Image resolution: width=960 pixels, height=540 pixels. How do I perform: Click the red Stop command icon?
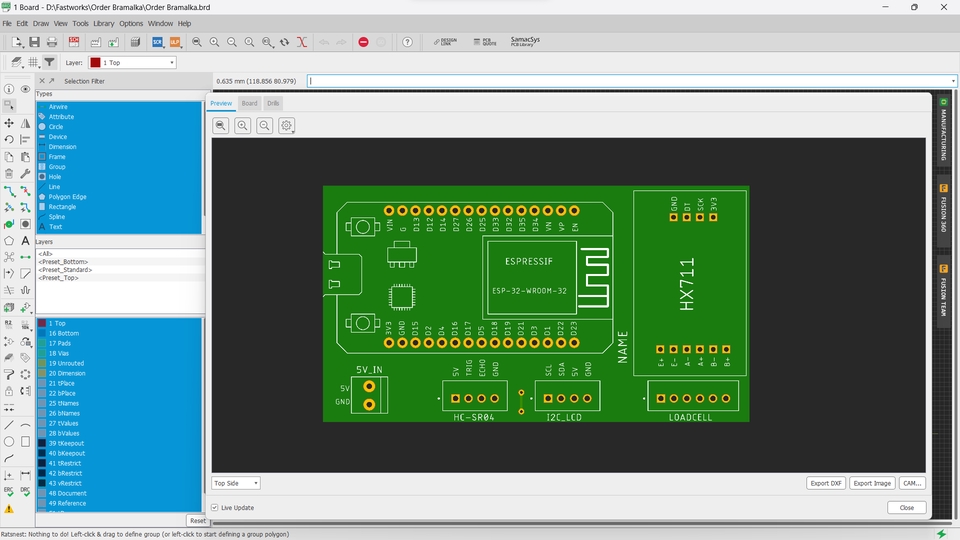(363, 42)
